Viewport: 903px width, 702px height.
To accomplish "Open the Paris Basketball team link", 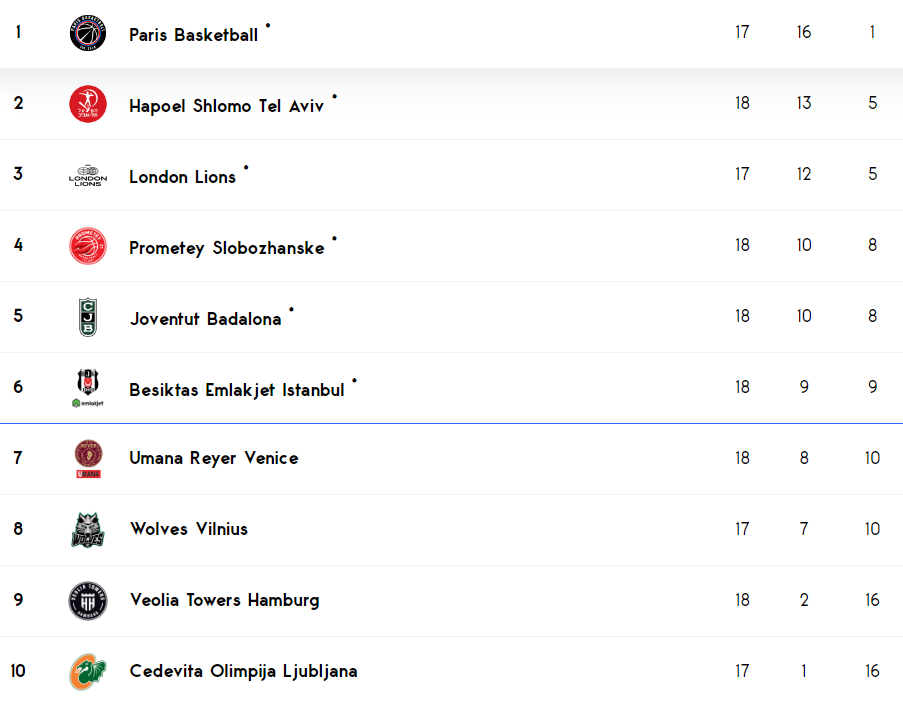I will [194, 35].
